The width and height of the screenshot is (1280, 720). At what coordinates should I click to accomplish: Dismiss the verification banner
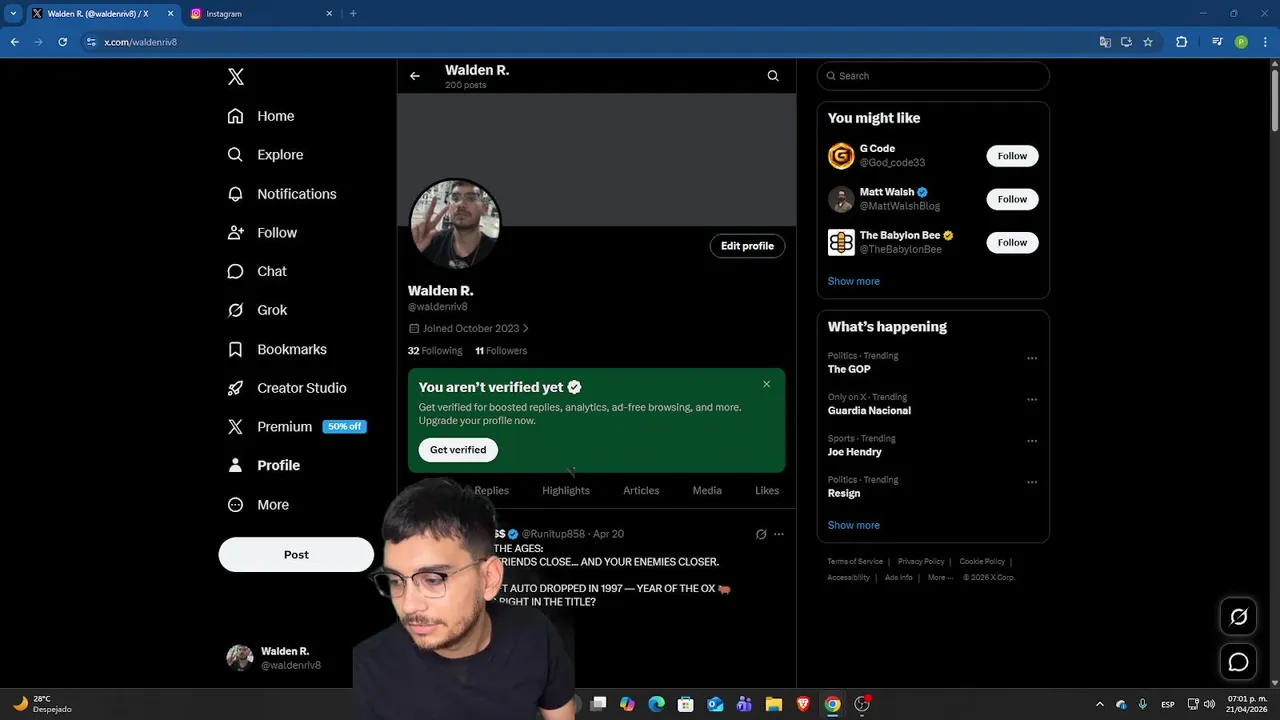point(767,384)
